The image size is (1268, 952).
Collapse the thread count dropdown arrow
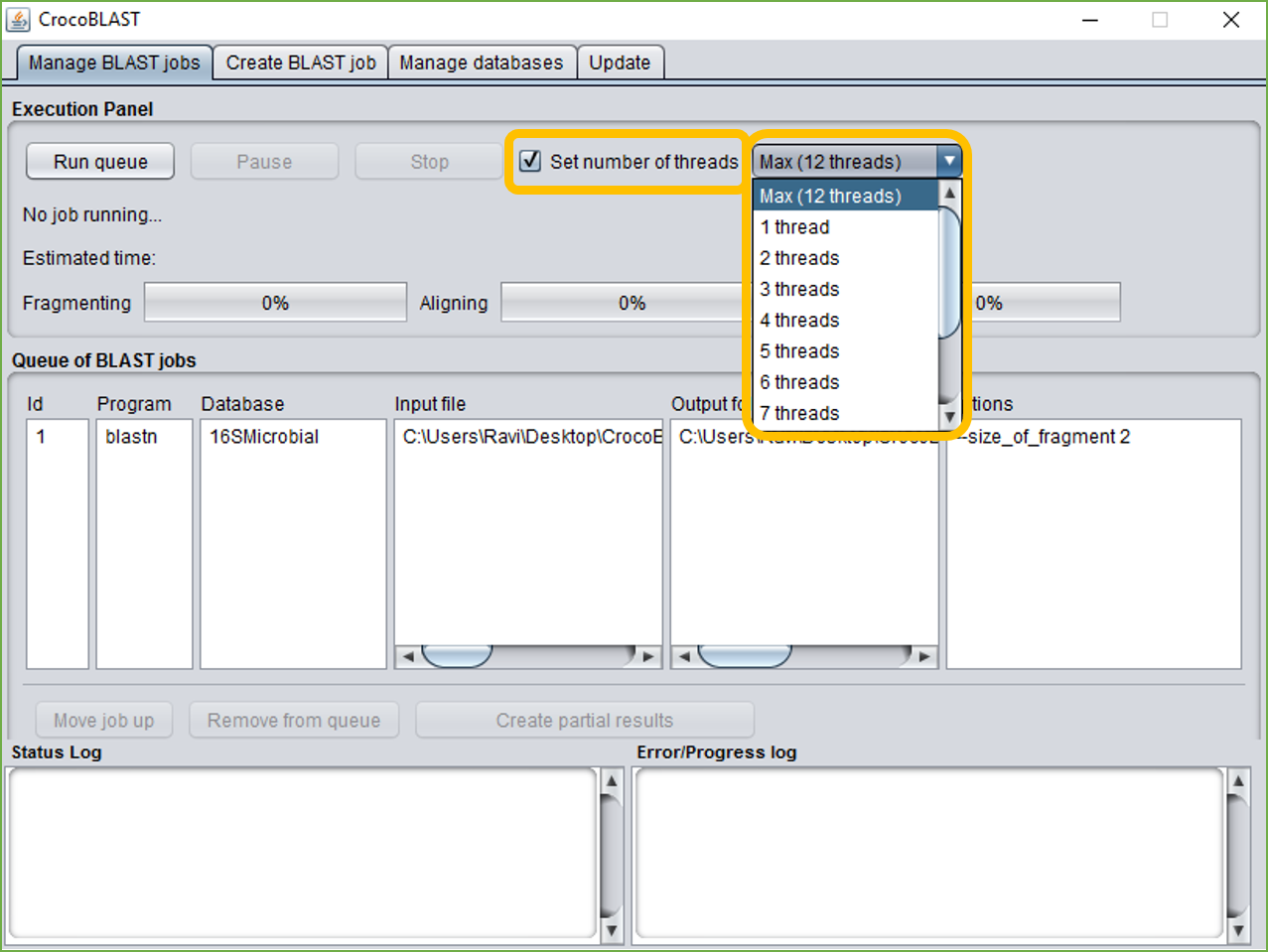pos(949,161)
